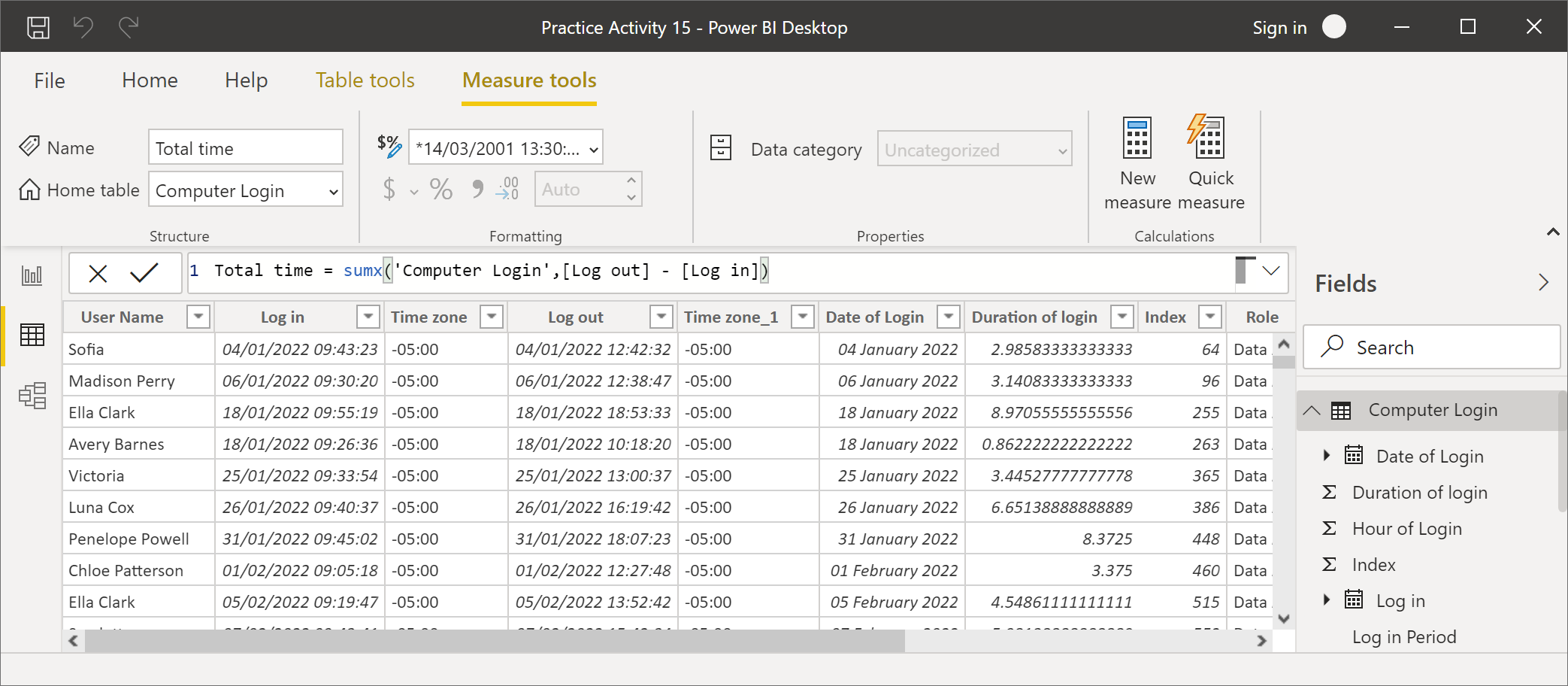Screen dimensions: 1568x686
Task: Switch to Report view icon
Action: point(32,275)
